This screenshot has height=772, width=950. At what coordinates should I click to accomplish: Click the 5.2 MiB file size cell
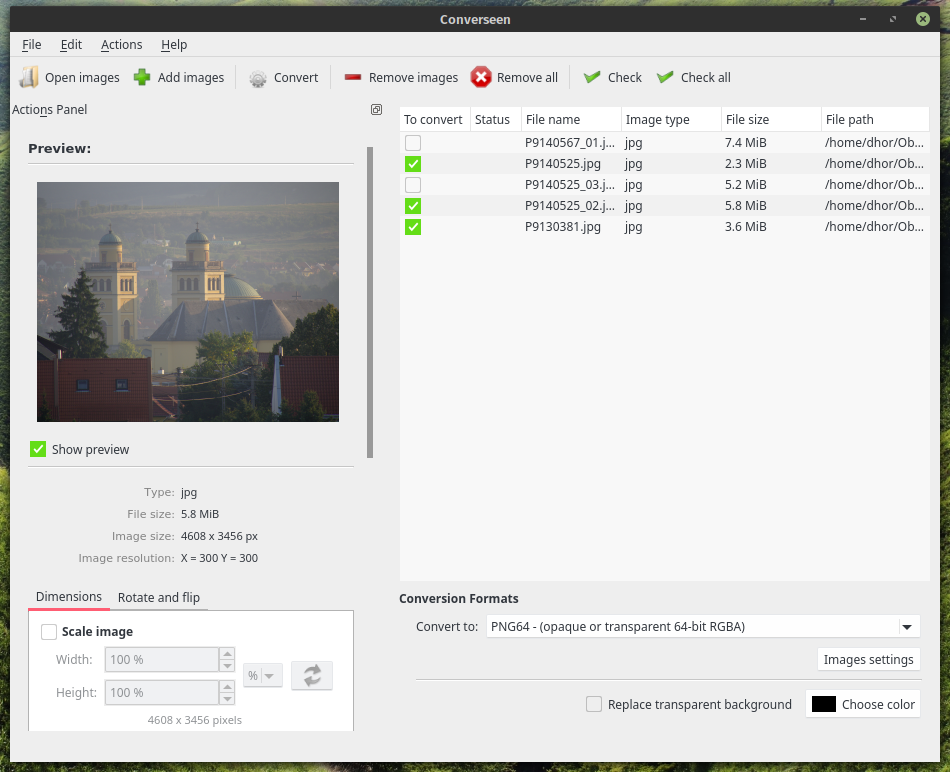(771, 185)
